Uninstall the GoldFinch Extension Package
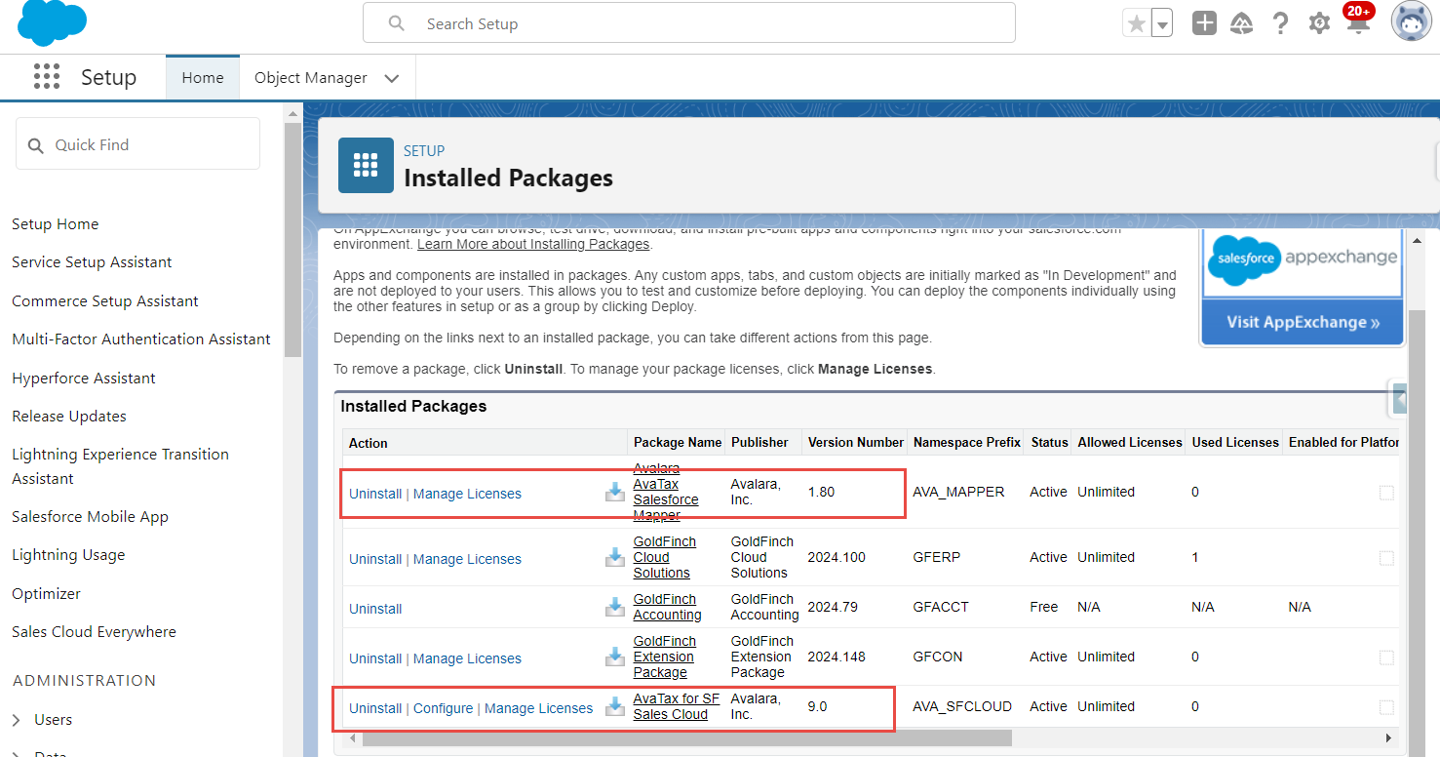The image size is (1440, 757). pyautogui.click(x=375, y=658)
